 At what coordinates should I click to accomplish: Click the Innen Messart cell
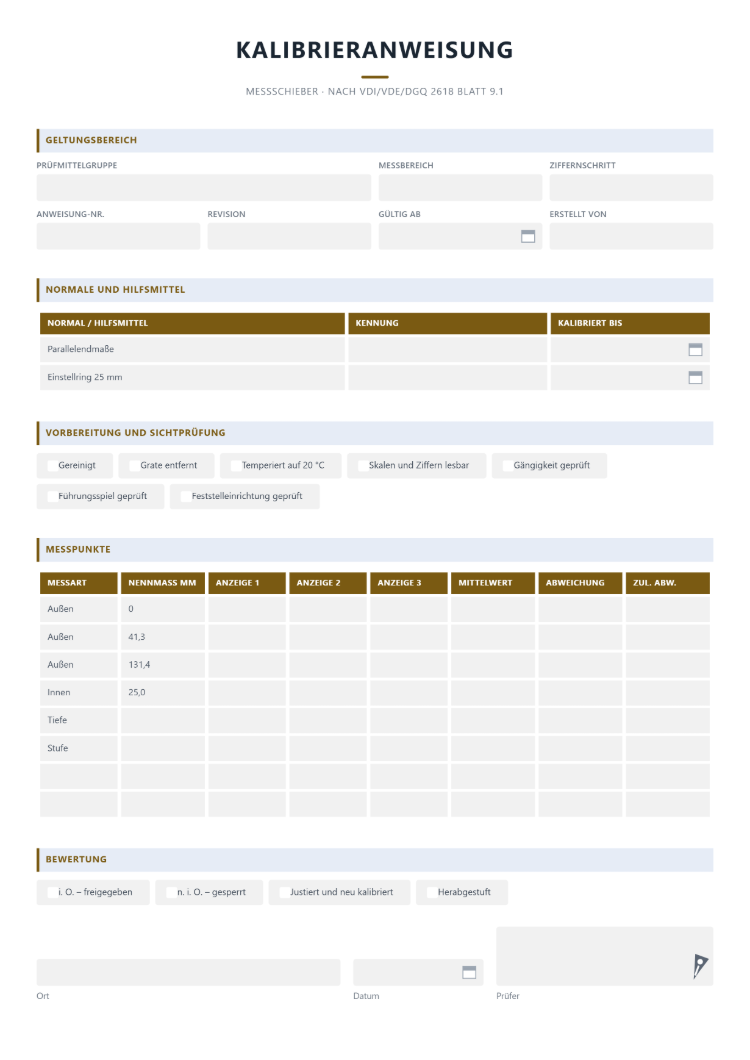point(78,692)
